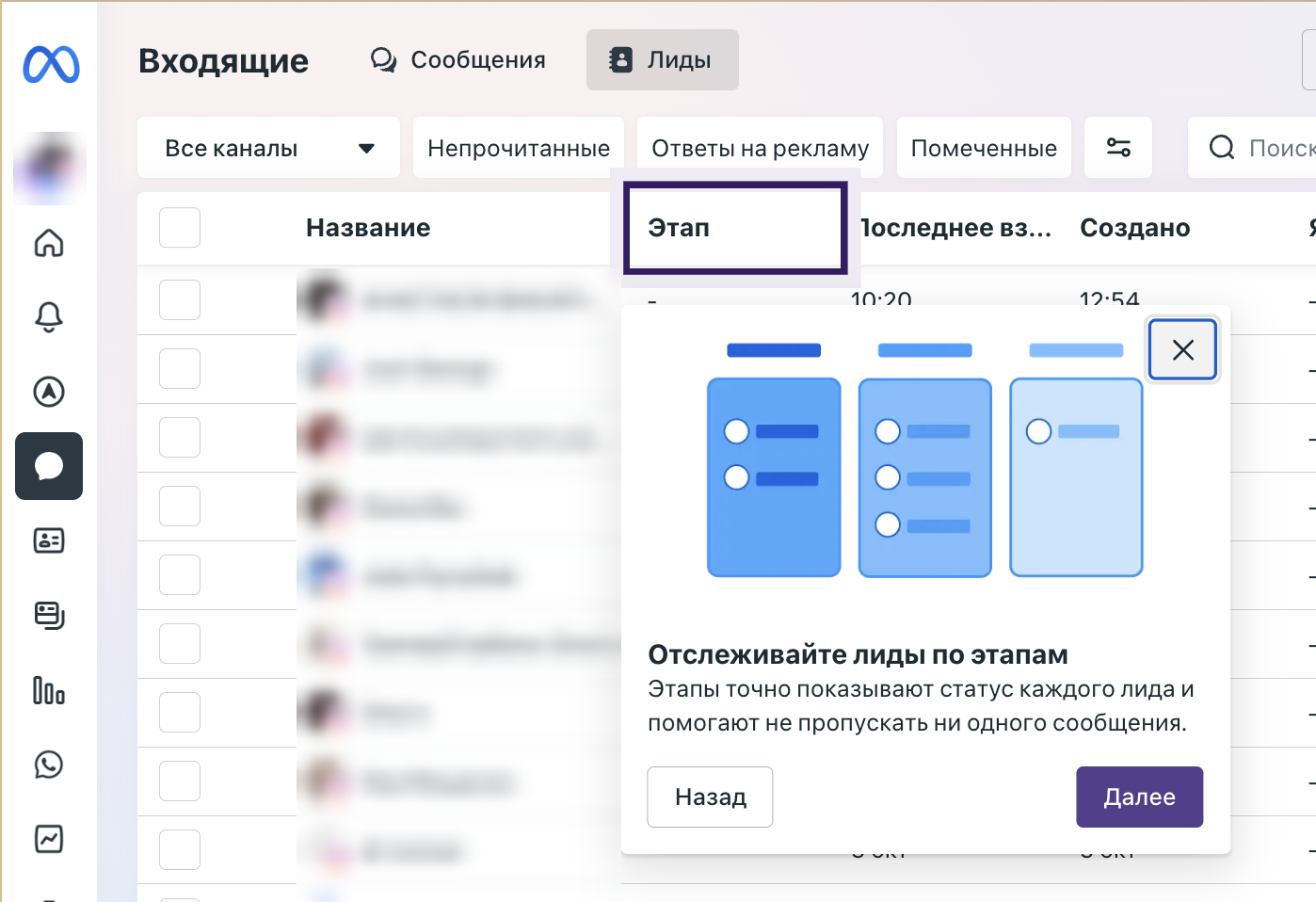
Task: Tick the select-all checkbox in table header
Action: [180, 228]
